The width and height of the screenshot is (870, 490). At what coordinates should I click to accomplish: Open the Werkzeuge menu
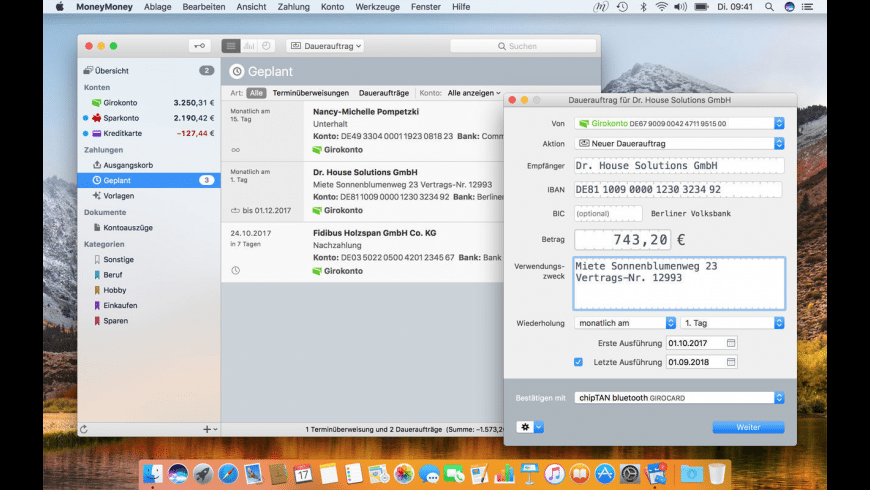point(377,6)
